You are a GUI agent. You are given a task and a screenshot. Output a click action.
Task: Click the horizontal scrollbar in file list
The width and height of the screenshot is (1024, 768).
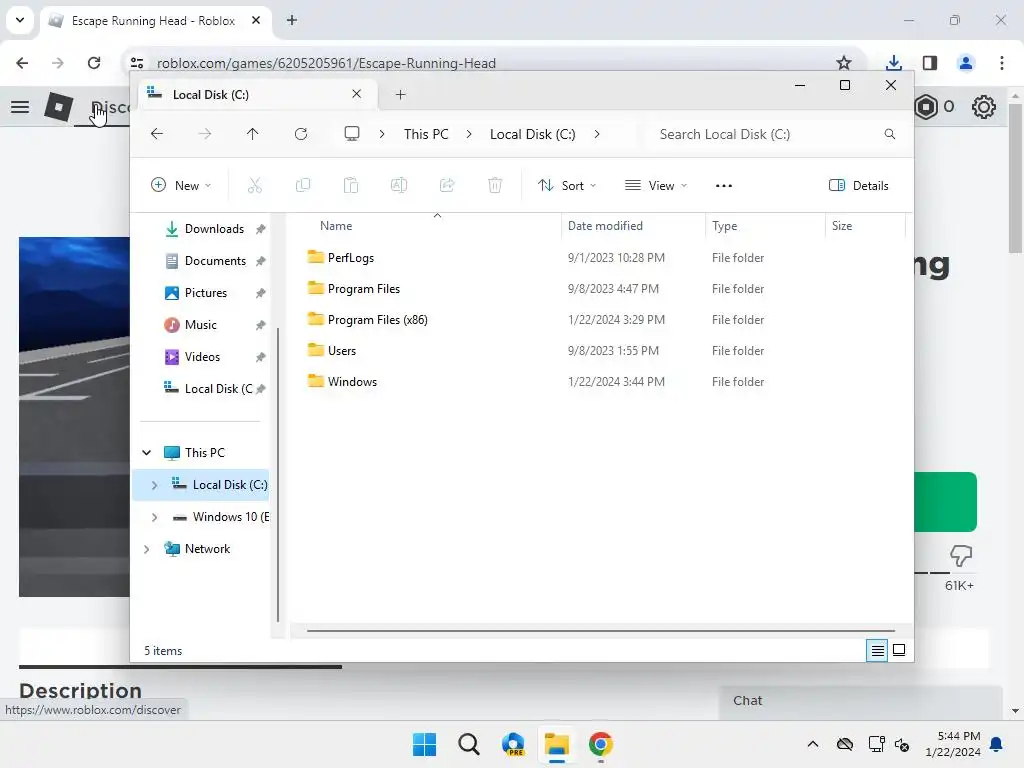click(x=601, y=631)
